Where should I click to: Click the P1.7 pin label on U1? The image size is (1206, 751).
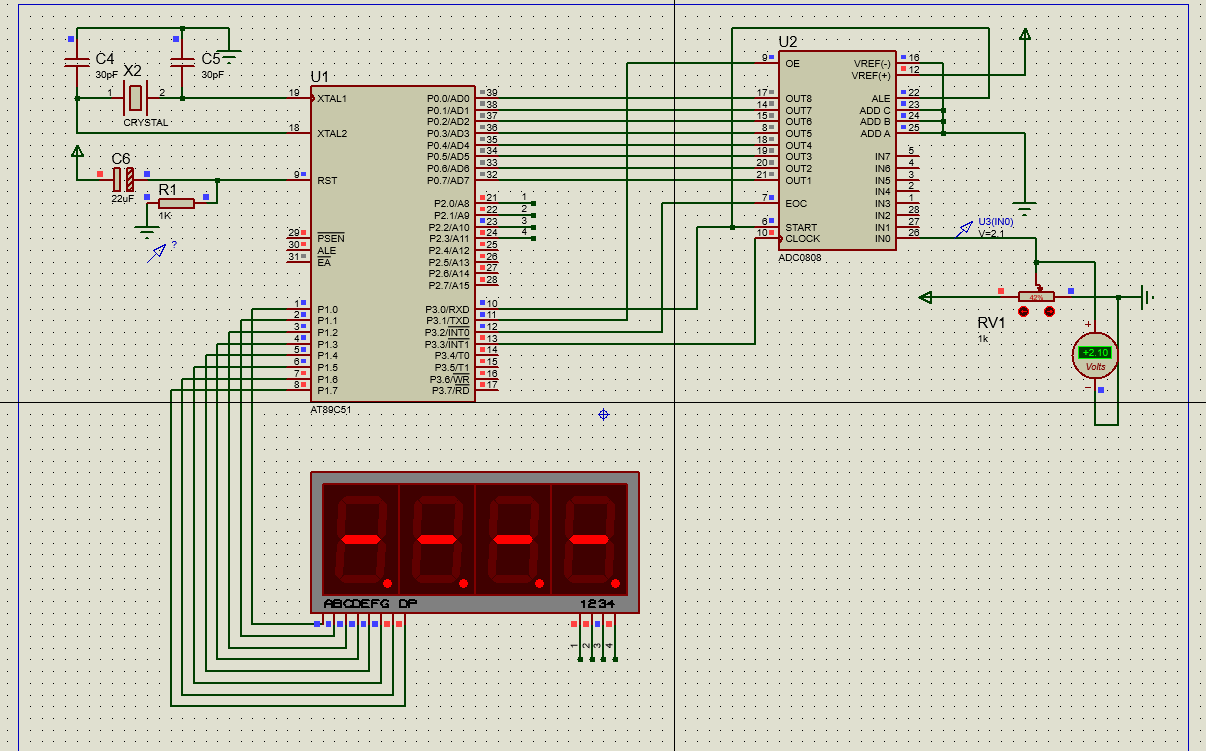point(327,390)
